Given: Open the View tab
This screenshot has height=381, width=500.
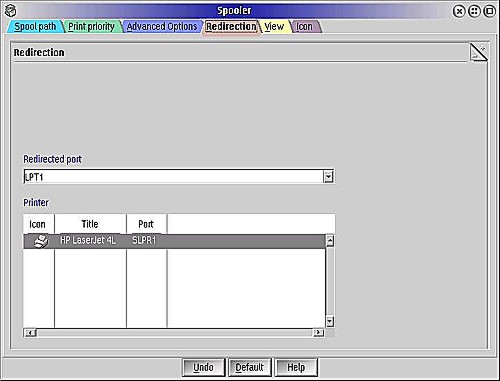Looking at the screenshot, I should (x=274, y=27).
